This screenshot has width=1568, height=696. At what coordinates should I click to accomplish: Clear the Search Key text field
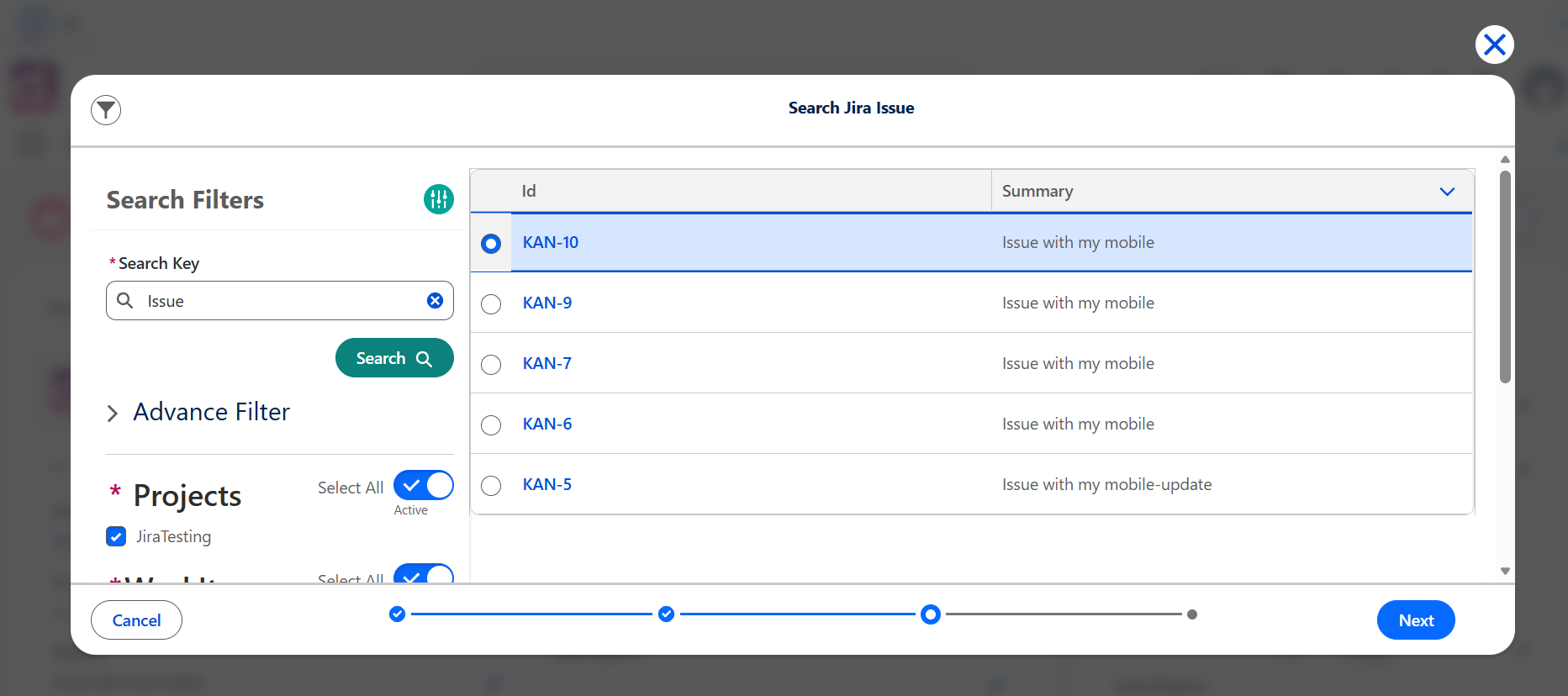[435, 301]
